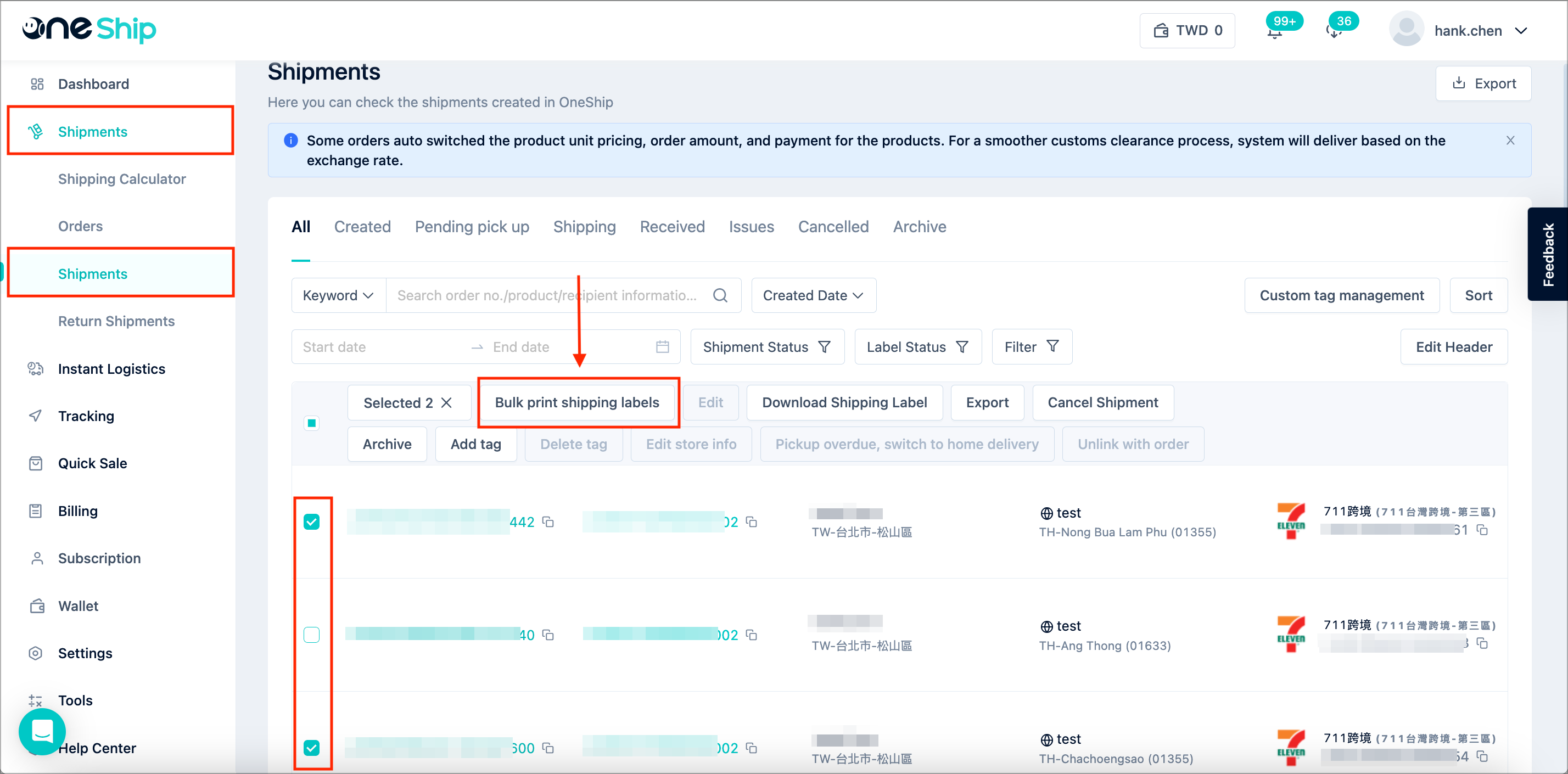This screenshot has height=774, width=1568.
Task: Check the second shipment row checkbox
Action: tap(312, 635)
